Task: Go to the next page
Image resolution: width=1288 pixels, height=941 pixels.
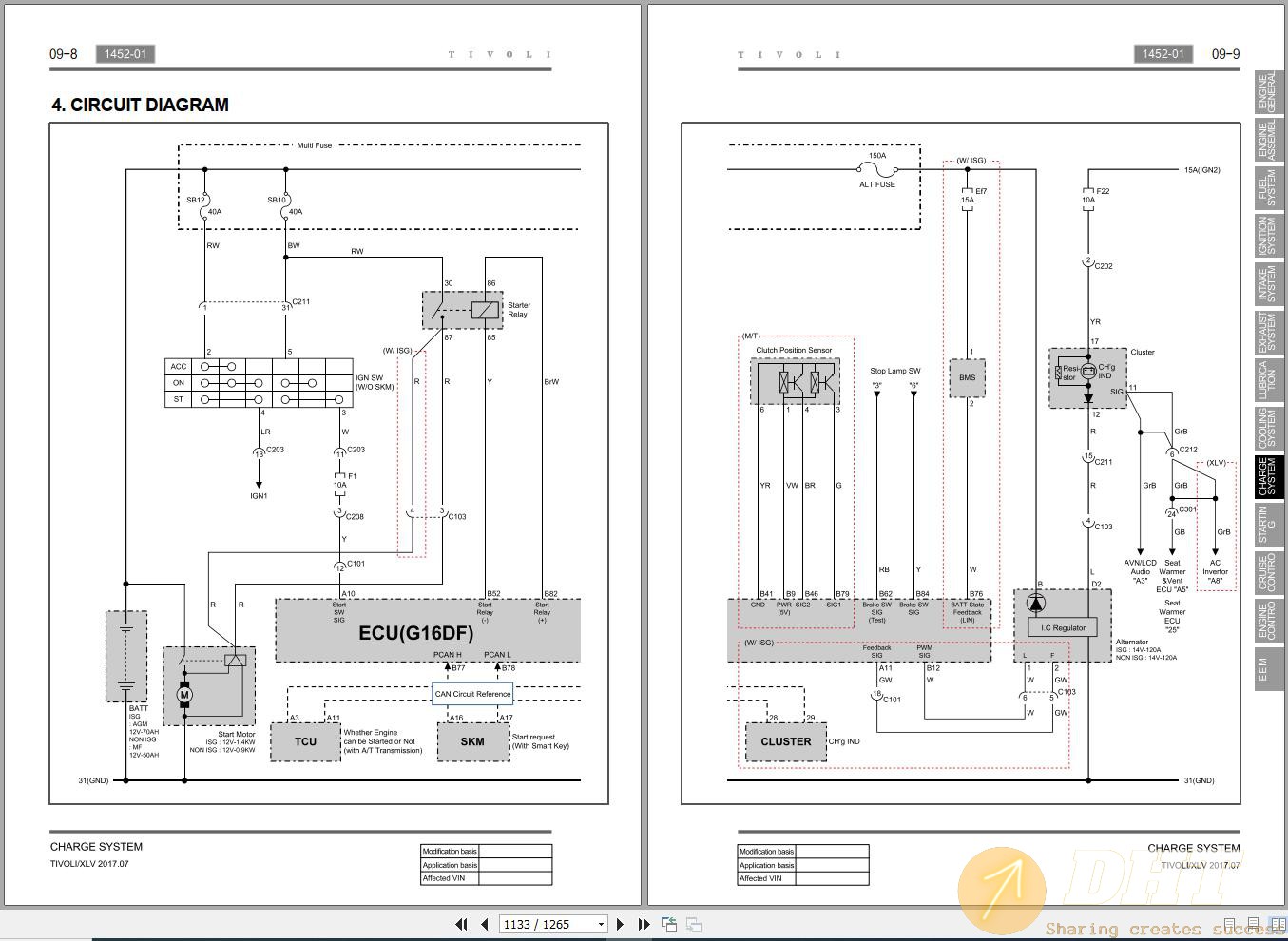Action: [x=620, y=924]
